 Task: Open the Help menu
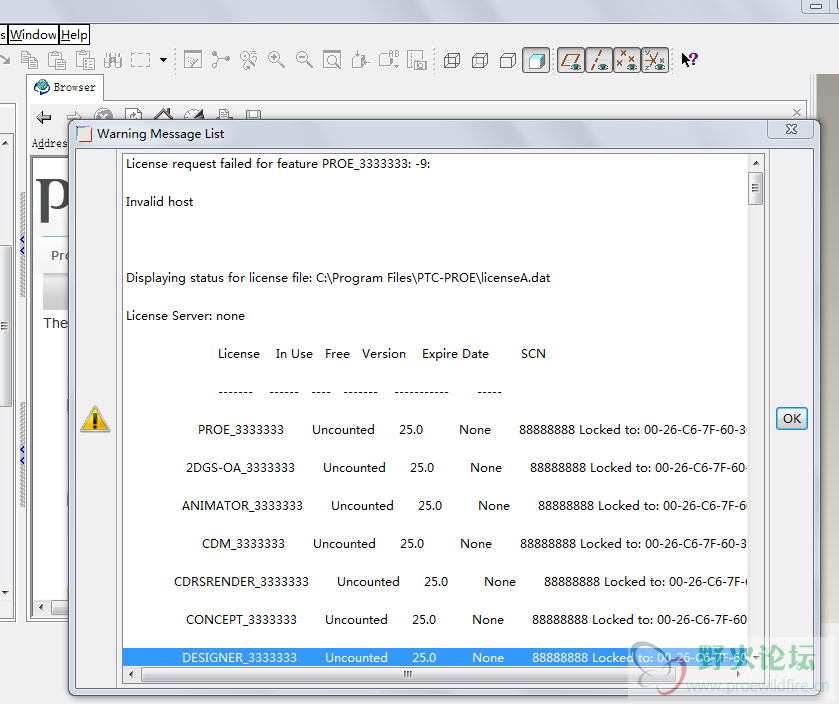[74, 35]
